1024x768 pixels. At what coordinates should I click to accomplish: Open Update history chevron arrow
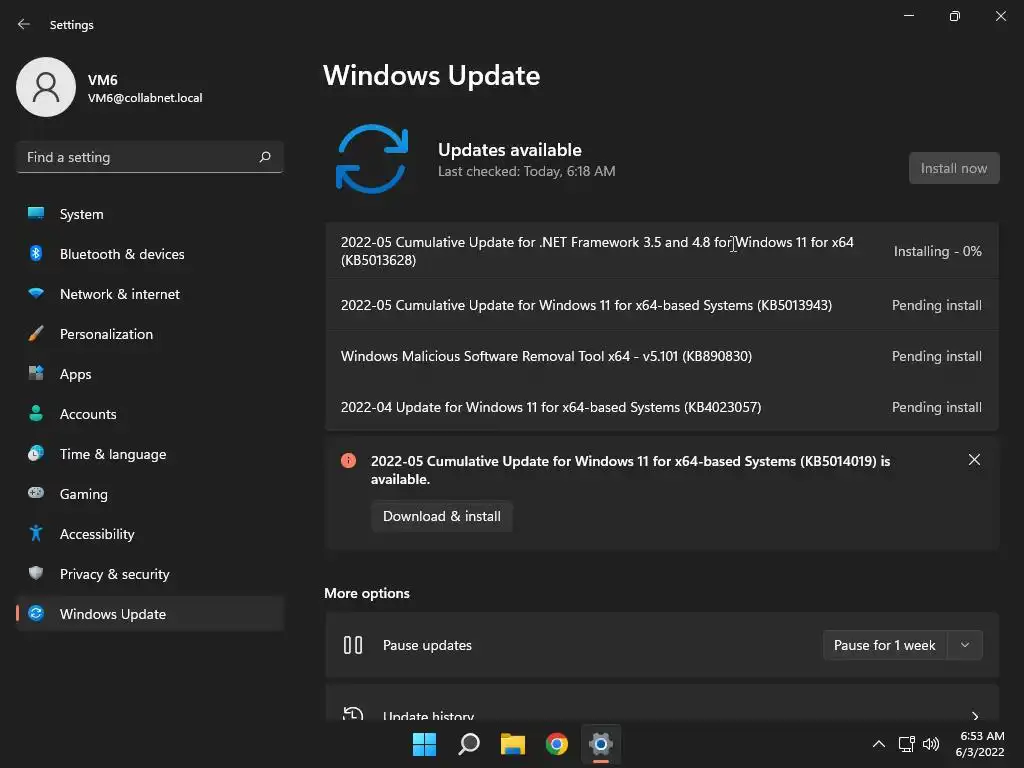[x=975, y=716]
